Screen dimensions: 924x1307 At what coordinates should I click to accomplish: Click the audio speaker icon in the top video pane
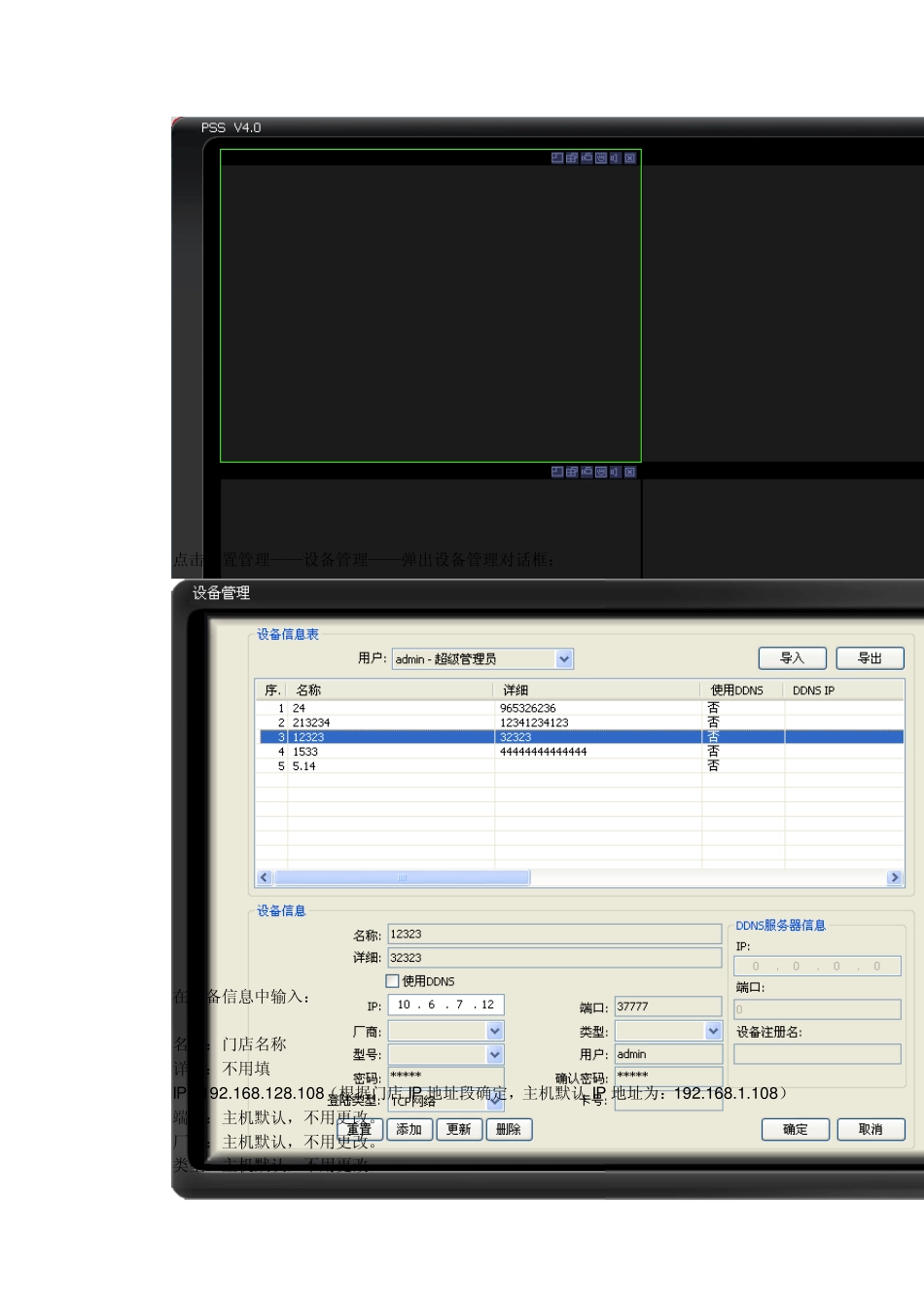(615, 158)
